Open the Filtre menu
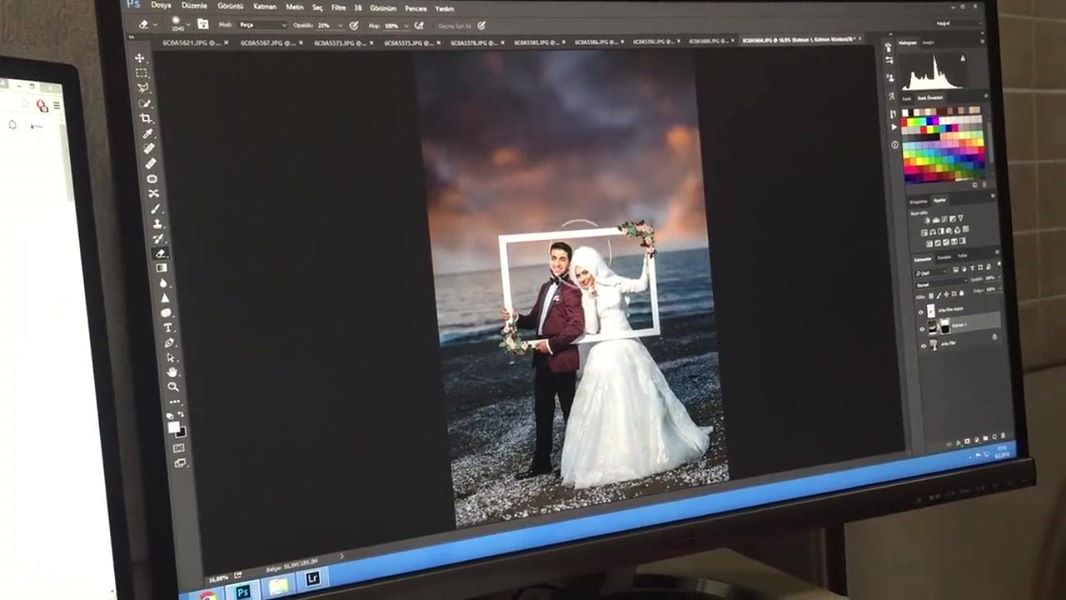The image size is (1066, 600). [x=339, y=7]
